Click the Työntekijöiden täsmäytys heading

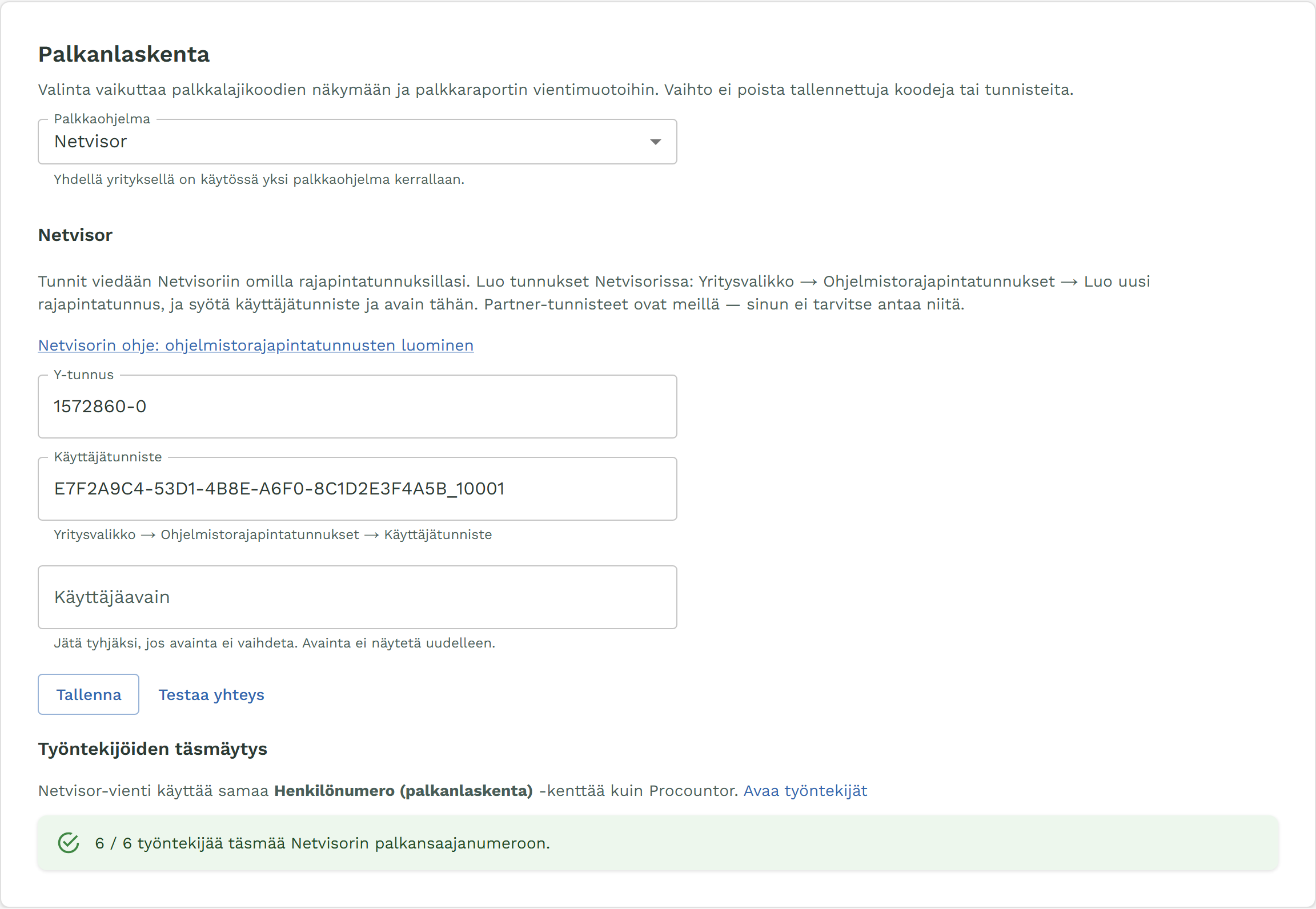point(153,749)
